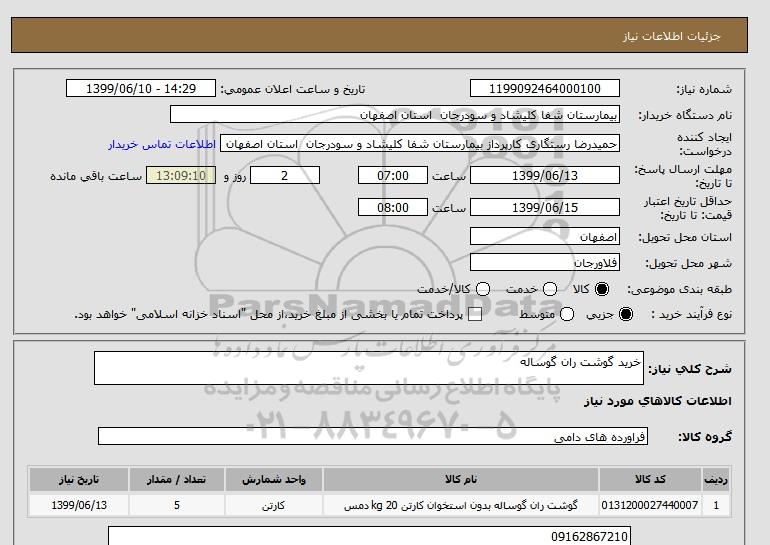Click the نام کالا column header
This screenshot has width=770, height=545.
click(461, 479)
